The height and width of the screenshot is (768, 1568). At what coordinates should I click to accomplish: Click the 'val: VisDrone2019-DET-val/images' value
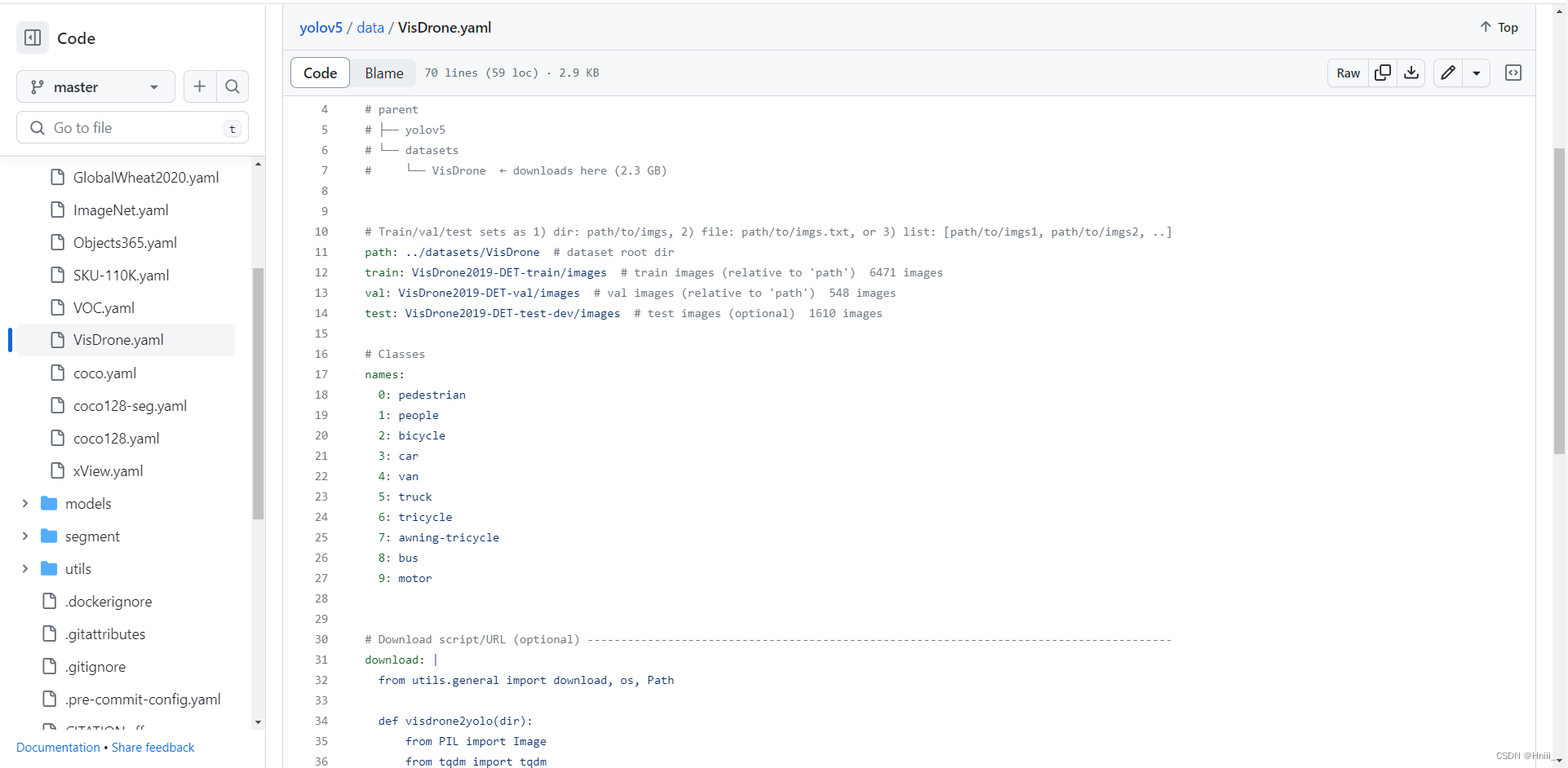pyautogui.click(x=489, y=293)
